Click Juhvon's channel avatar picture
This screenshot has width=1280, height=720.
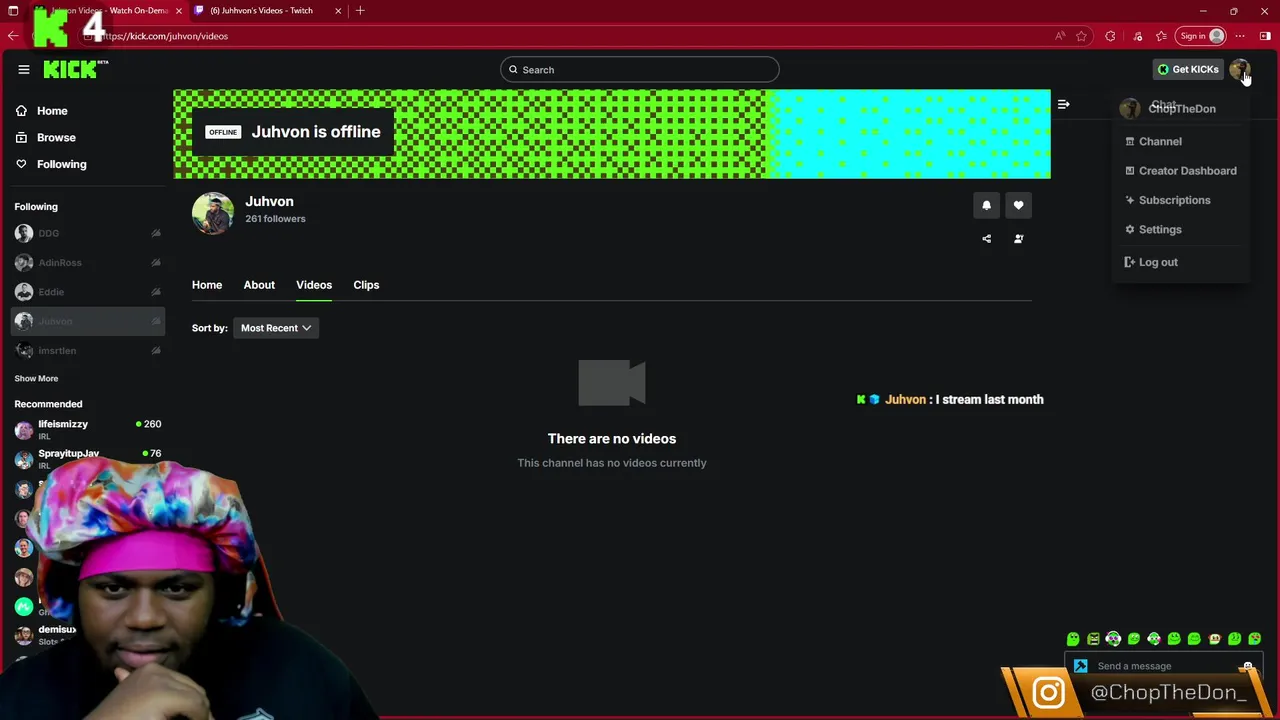pyautogui.click(x=213, y=213)
